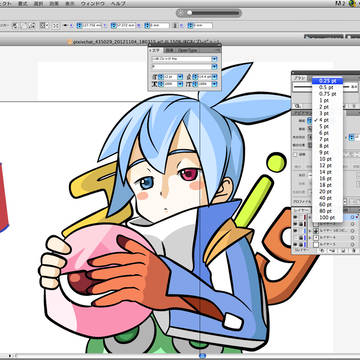Open the font family dropdown in character panel
This screenshot has width=360, height=360.
pos(214,59)
